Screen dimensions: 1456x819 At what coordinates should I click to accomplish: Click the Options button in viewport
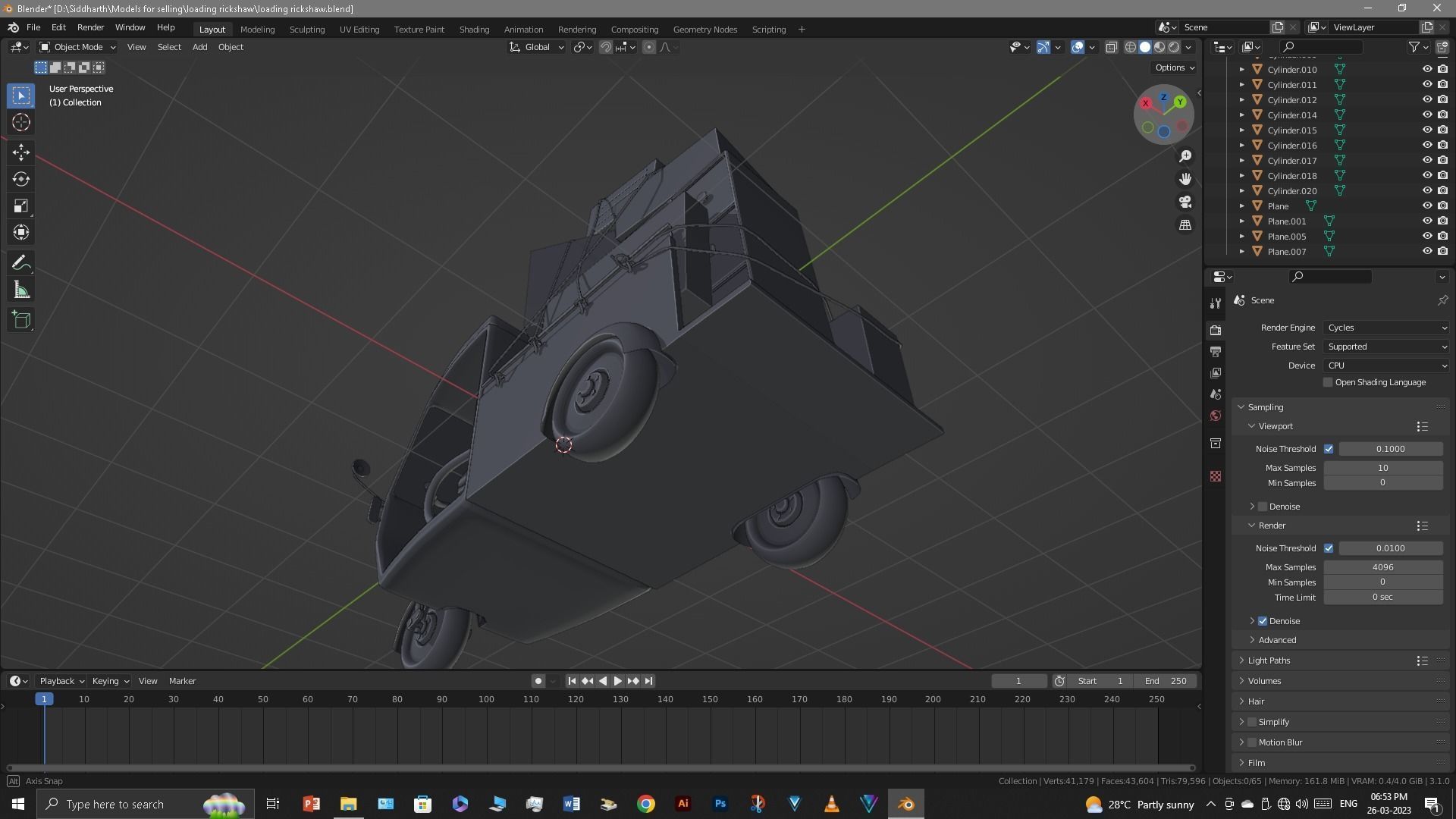click(1174, 67)
